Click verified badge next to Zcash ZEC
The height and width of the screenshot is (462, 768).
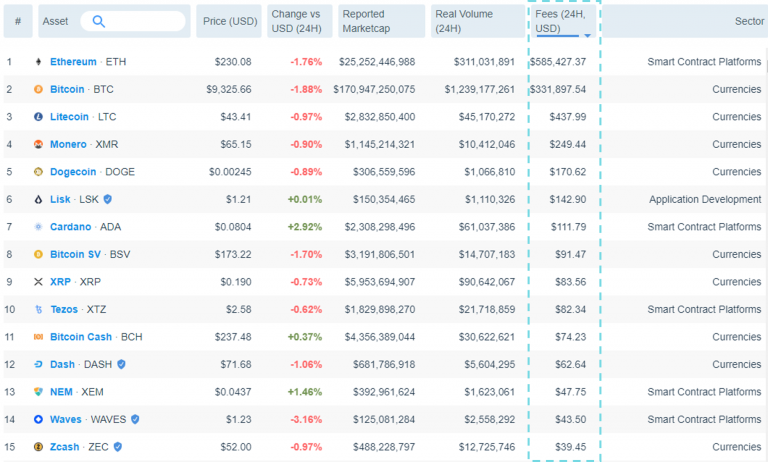click(x=118, y=446)
